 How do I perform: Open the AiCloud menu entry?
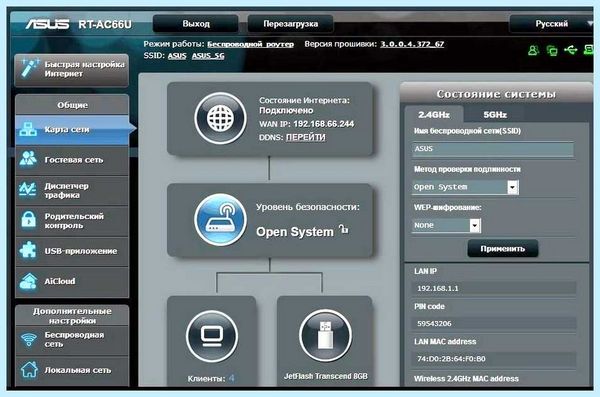click(x=72, y=281)
